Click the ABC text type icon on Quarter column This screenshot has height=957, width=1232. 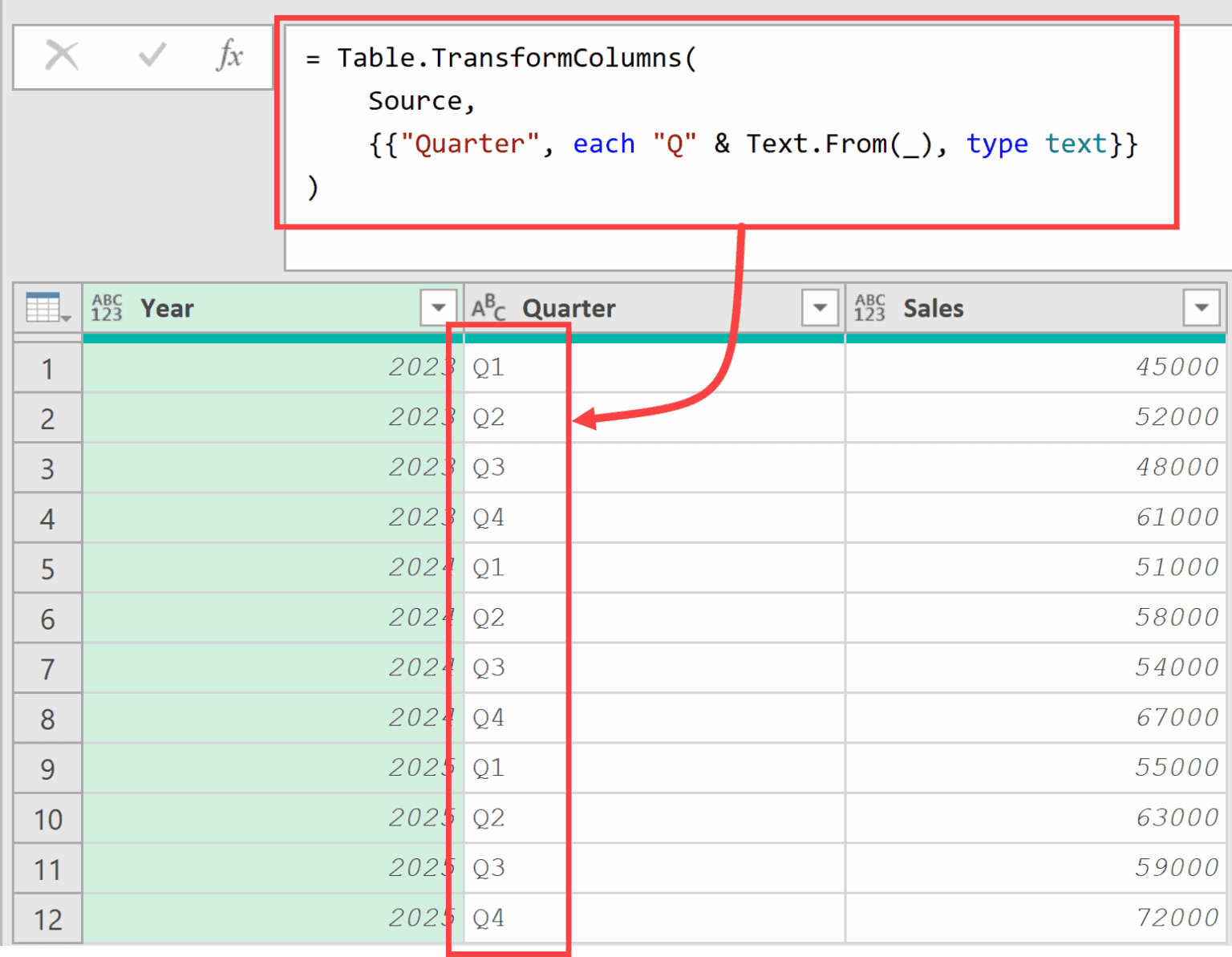pos(489,307)
